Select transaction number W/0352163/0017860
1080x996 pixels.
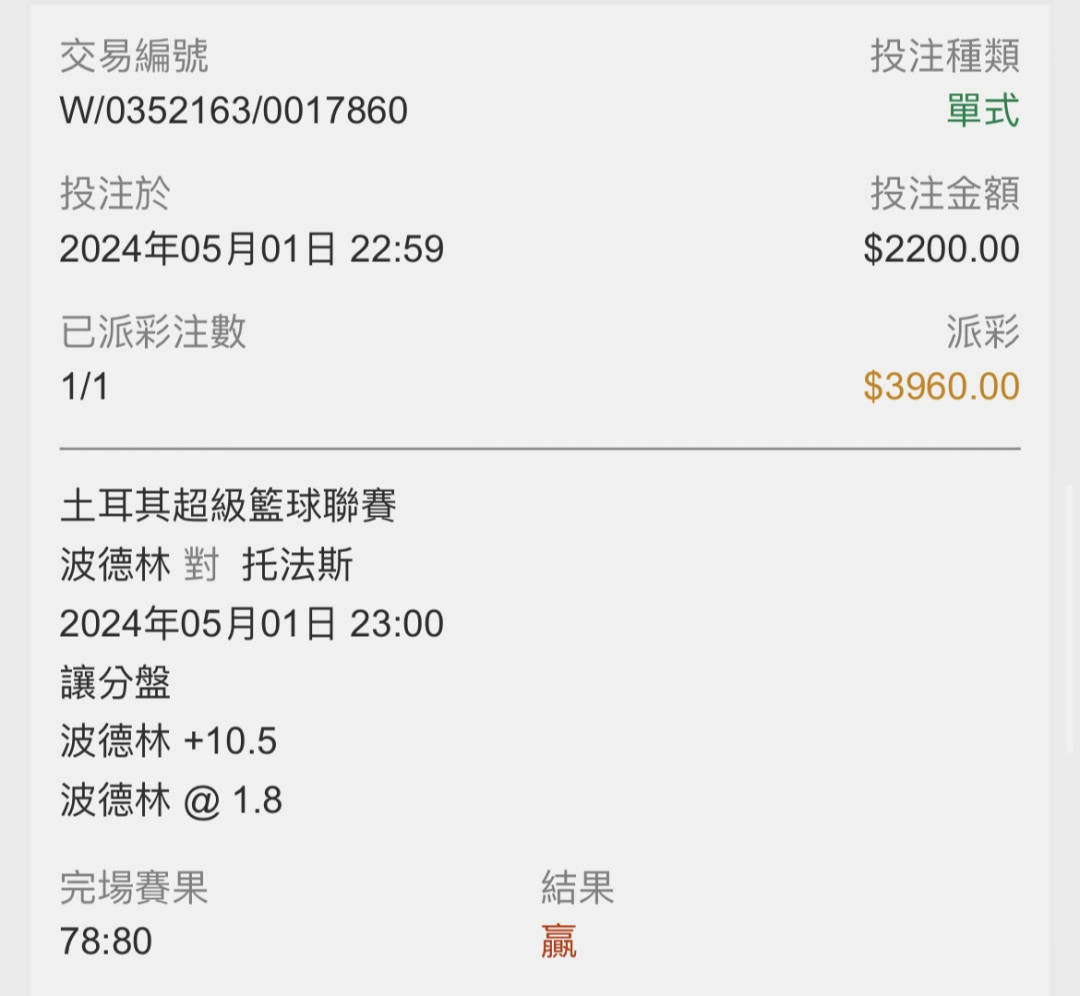233,111
